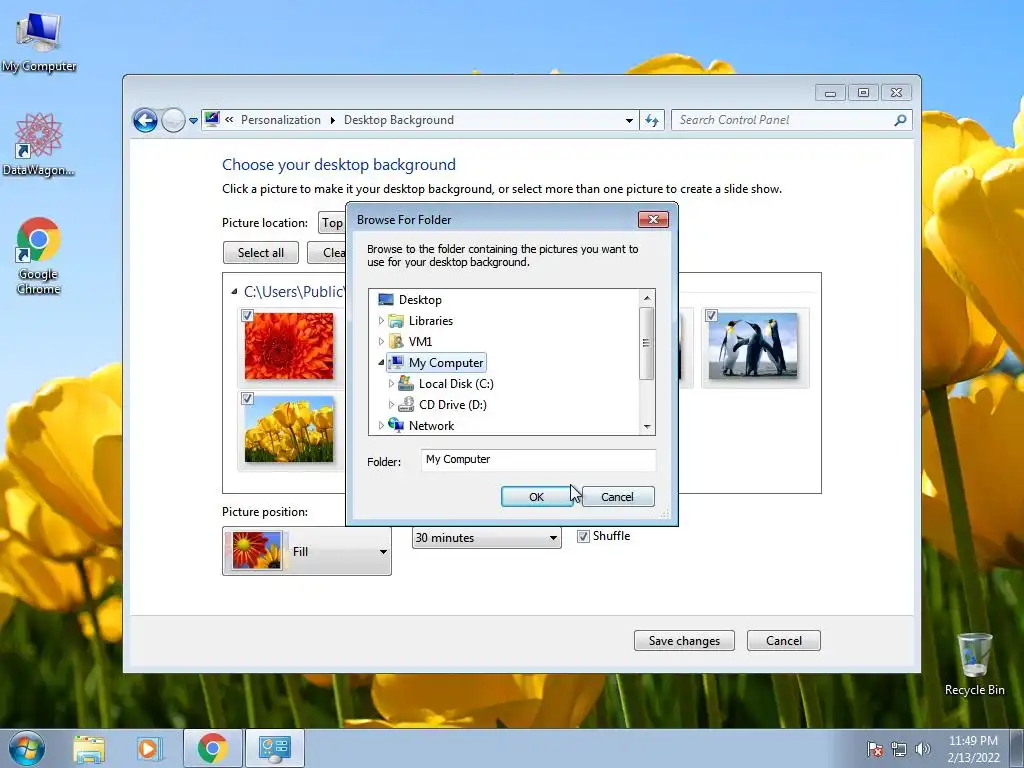
Task: Click Personalization in the breadcrumb
Action: coord(281,120)
